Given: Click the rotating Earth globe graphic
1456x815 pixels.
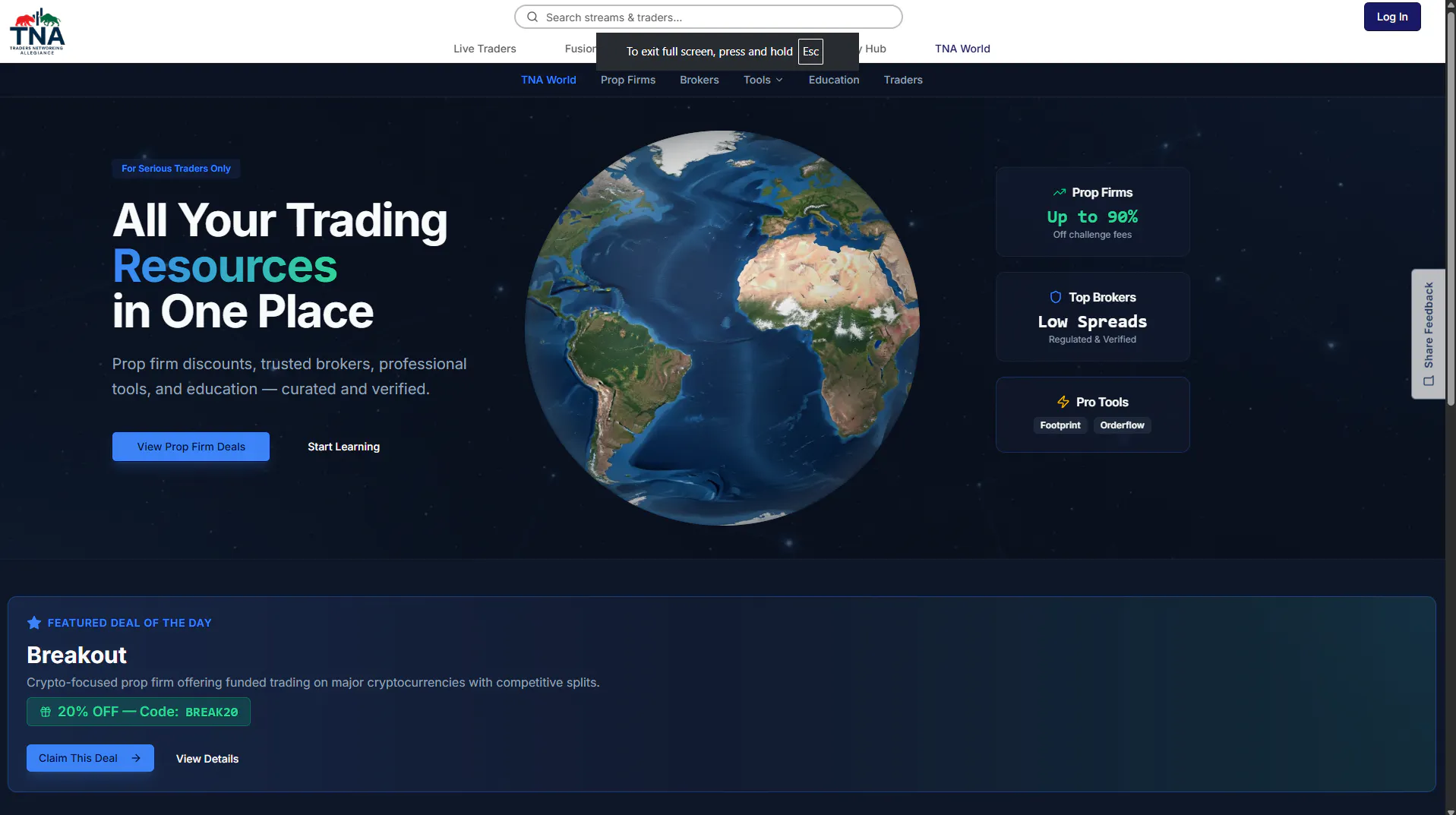Looking at the screenshot, I should [x=722, y=328].
